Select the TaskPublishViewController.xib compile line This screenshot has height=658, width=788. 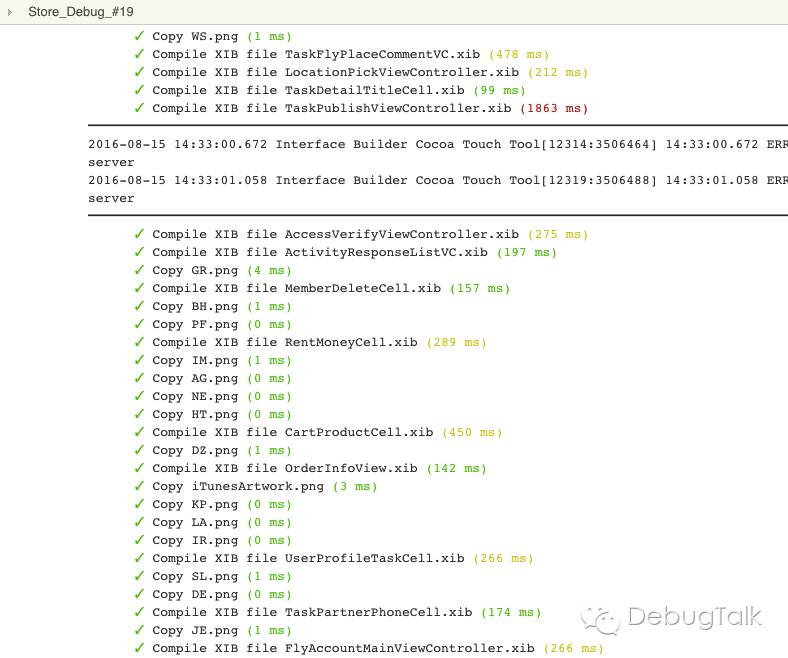coord(361,109)
